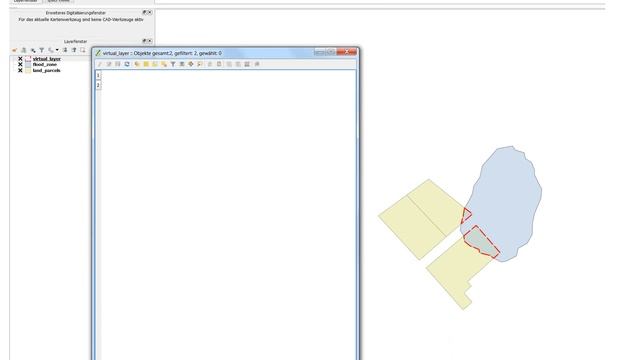Deselect all features in attribute table
The image size is (640, 360).
pos(164,64)
